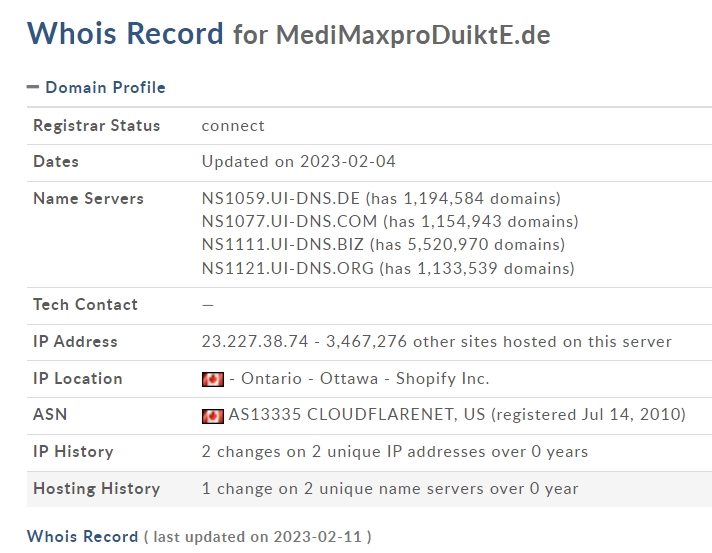Click the Domain Profile heading
The height and width of the screenshot is (553, 712).
pyautogui.click(x=105, y=87)
